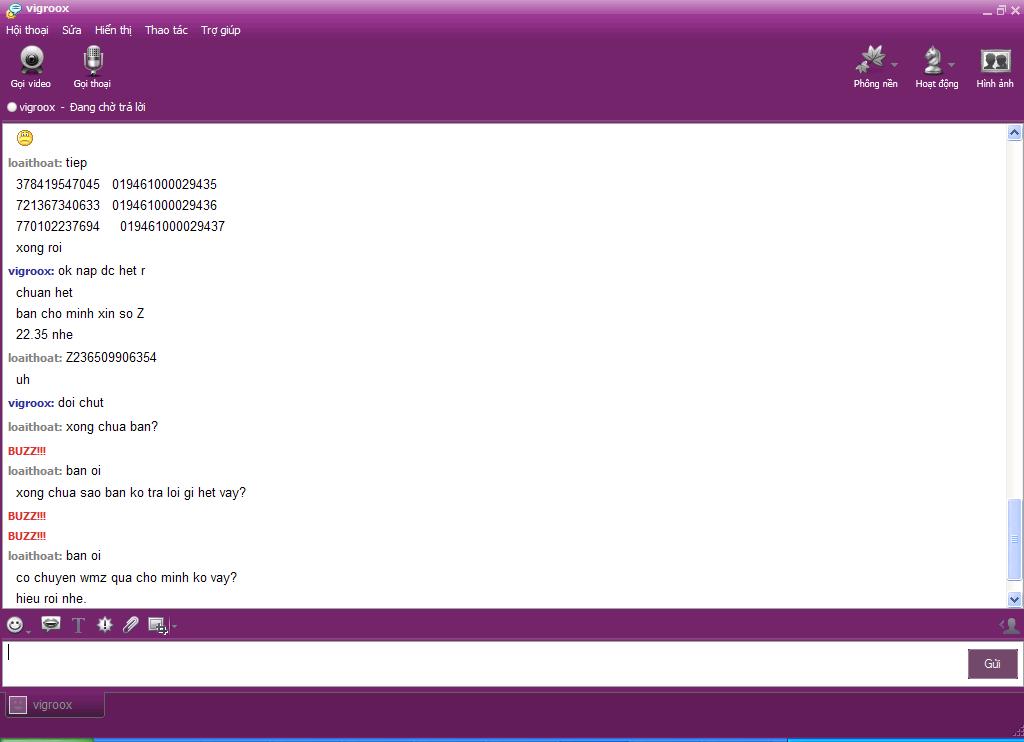Click 'xong chua sao ban ko tra loi' message
This screenshot has height=742, width=1024.
point(131,492)
